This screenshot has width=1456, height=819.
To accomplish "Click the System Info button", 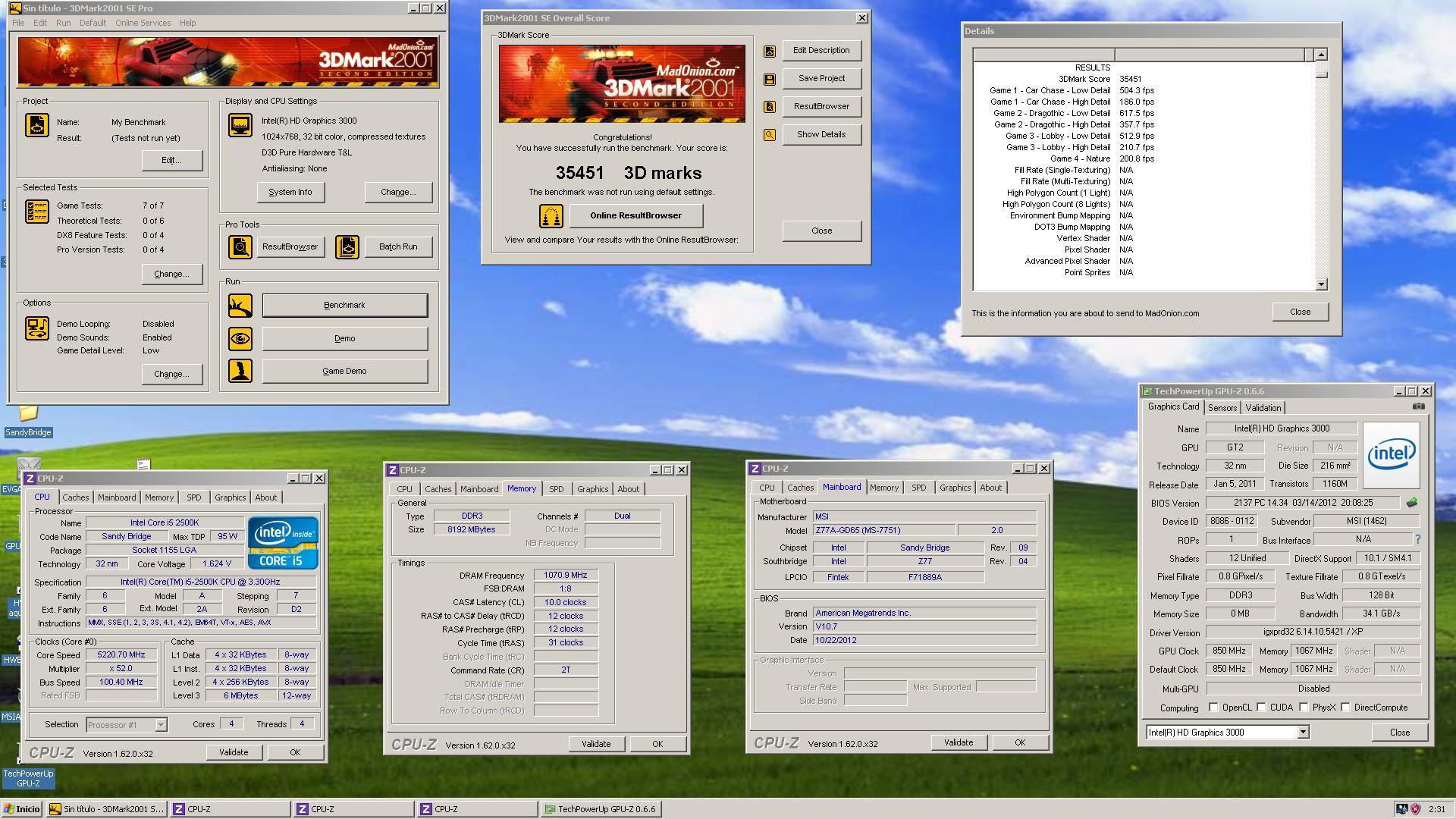I will [290, 192].
